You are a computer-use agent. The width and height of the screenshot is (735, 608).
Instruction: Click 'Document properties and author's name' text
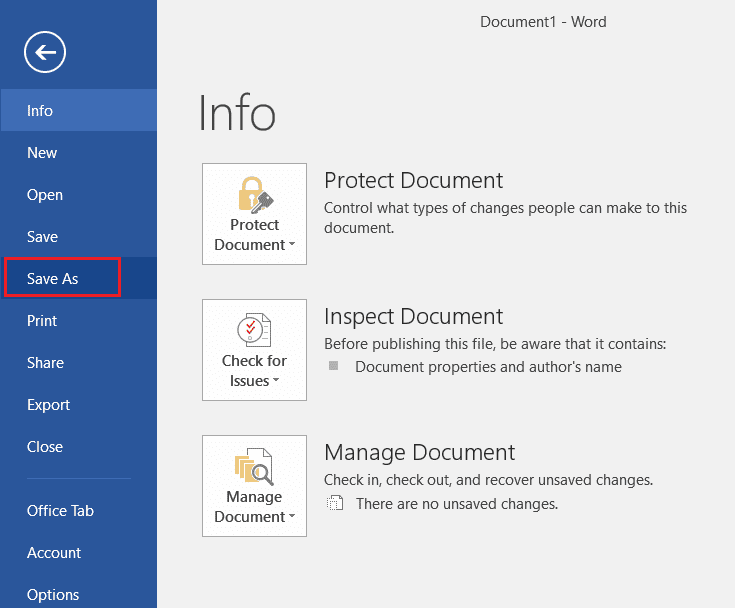point(488,367)
